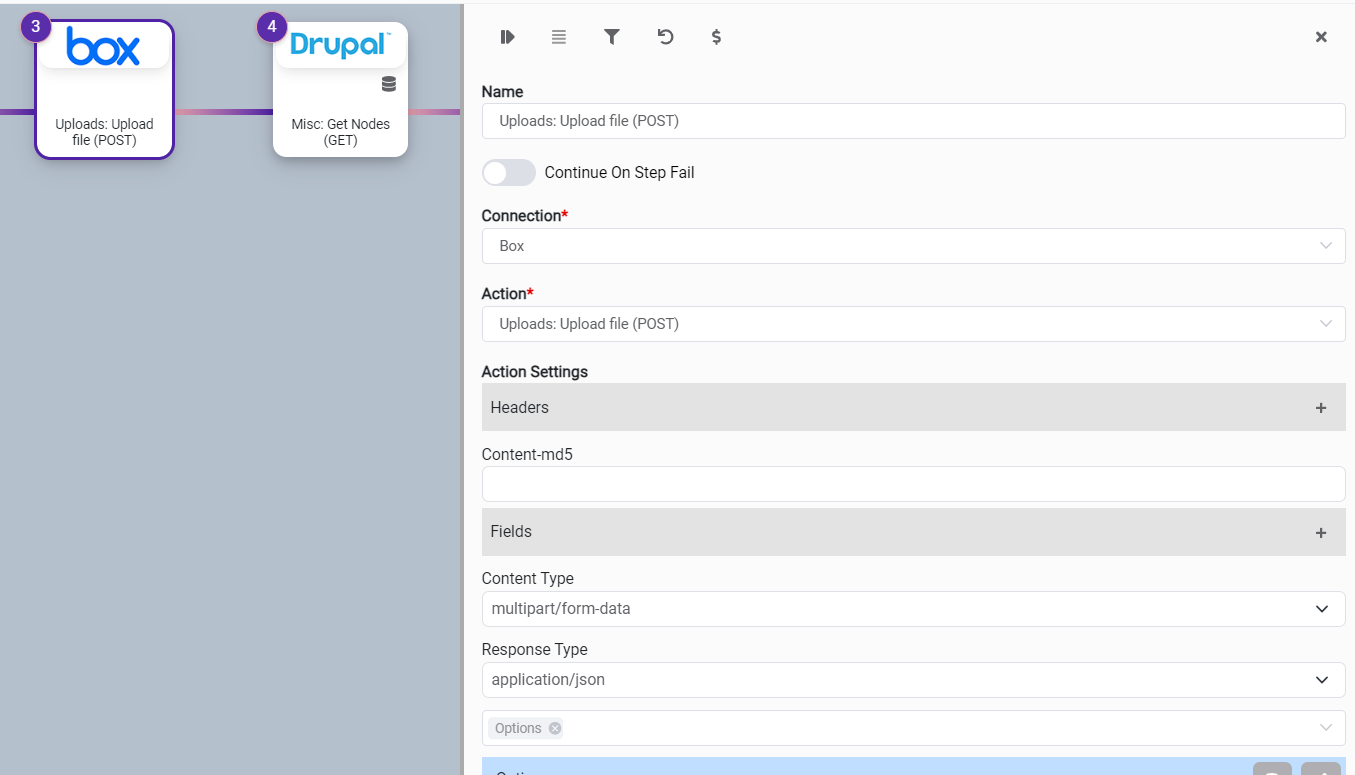
Task: Click the dollar sign icon
Action: click(x=716, y=37)
